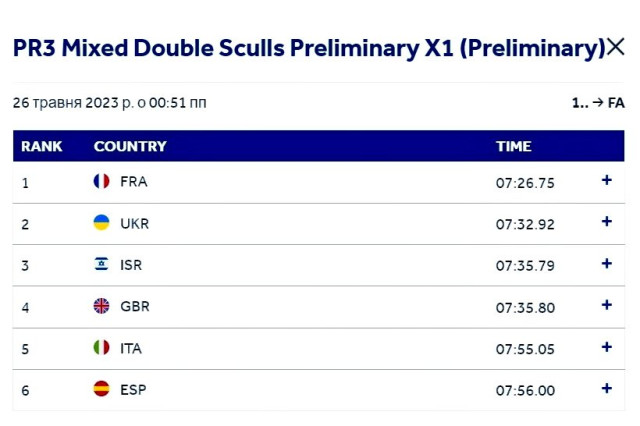The height and width of the screenshot is (426, 640).
Task: Click the Spain flag icon
Action: click(x=101, y=389)
